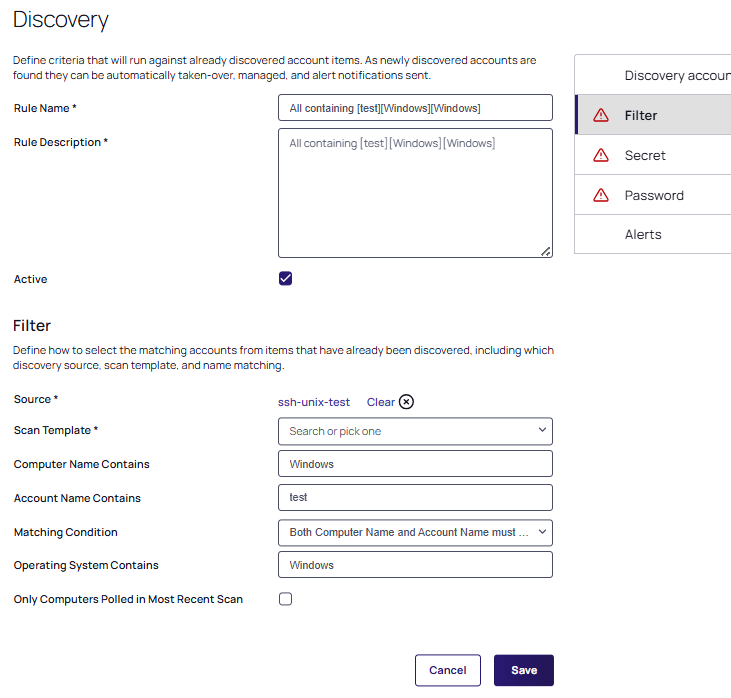This screenshot has height=698, width=731.
Task: Expand the Matching Condition dropdown
Action: point(415,532)
